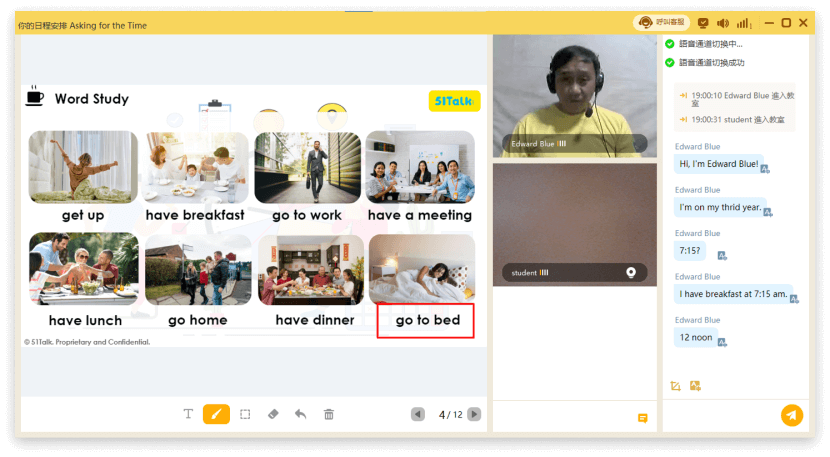Select the orange Brush drawing tool
This screenshot has width=830, height=457.
[216, 414]
